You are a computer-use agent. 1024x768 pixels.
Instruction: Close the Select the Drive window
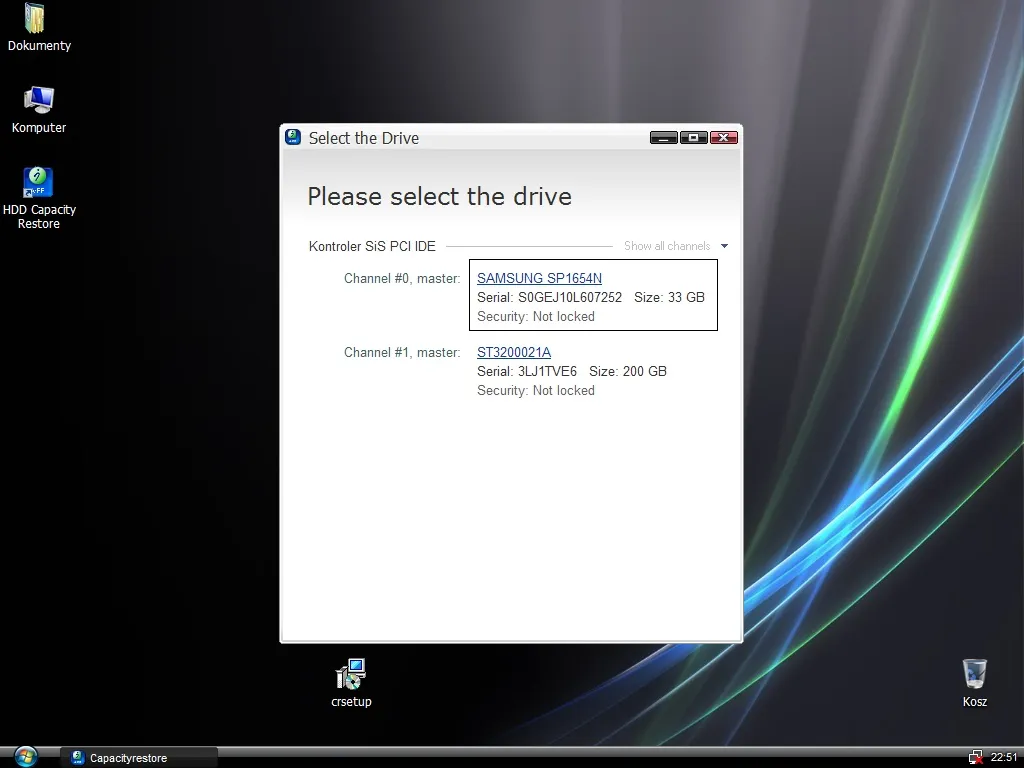[x=723, y=138]
